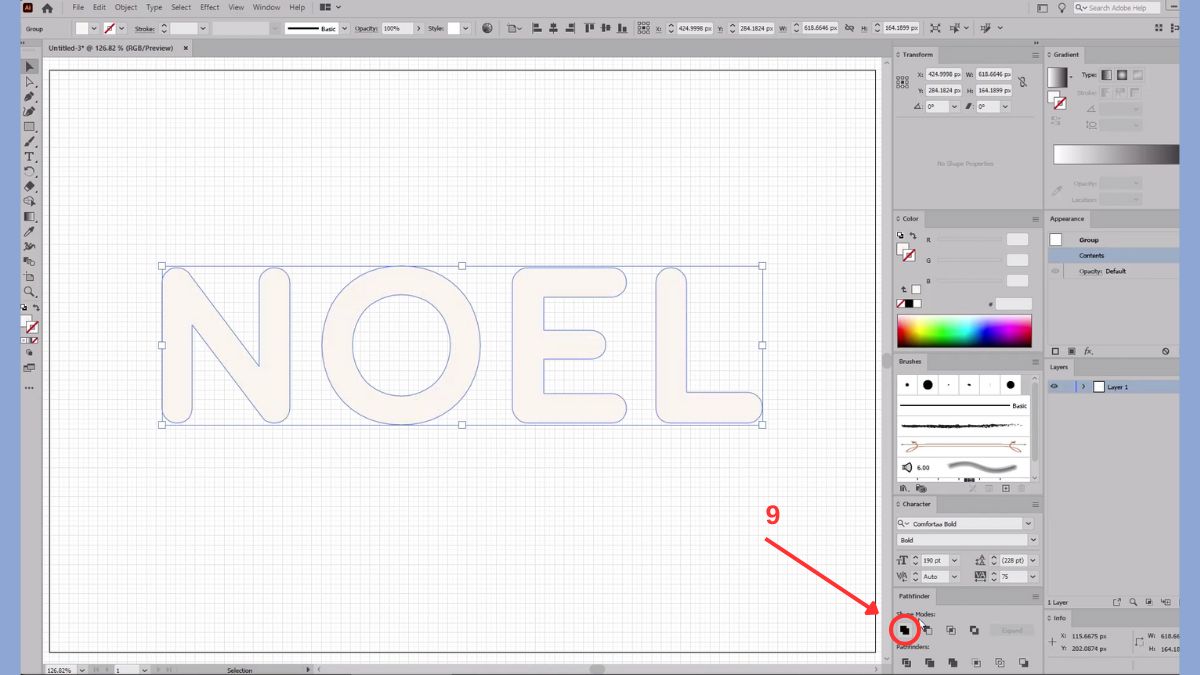Image resolution: width=1200 pixels, height=675 pixels.
Task: Click the Search Adobe Help field
Action: point(1118,8)
